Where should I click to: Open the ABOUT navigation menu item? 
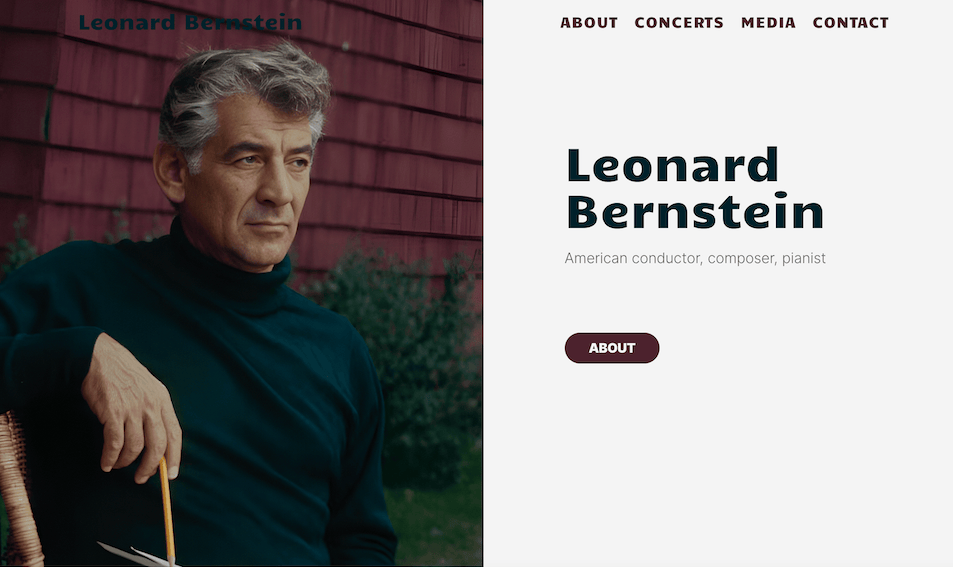point(589,23)
